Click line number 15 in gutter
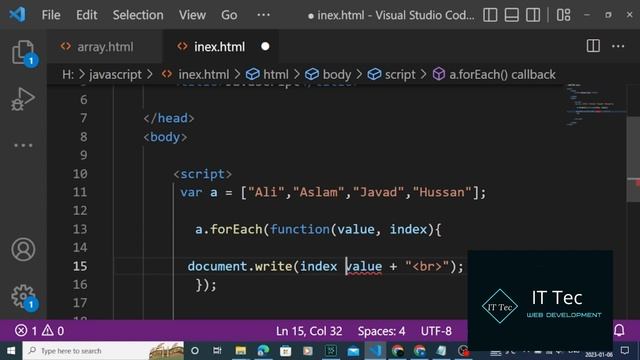The height and width of the screenshot is (360, 640). coord(80,266)
